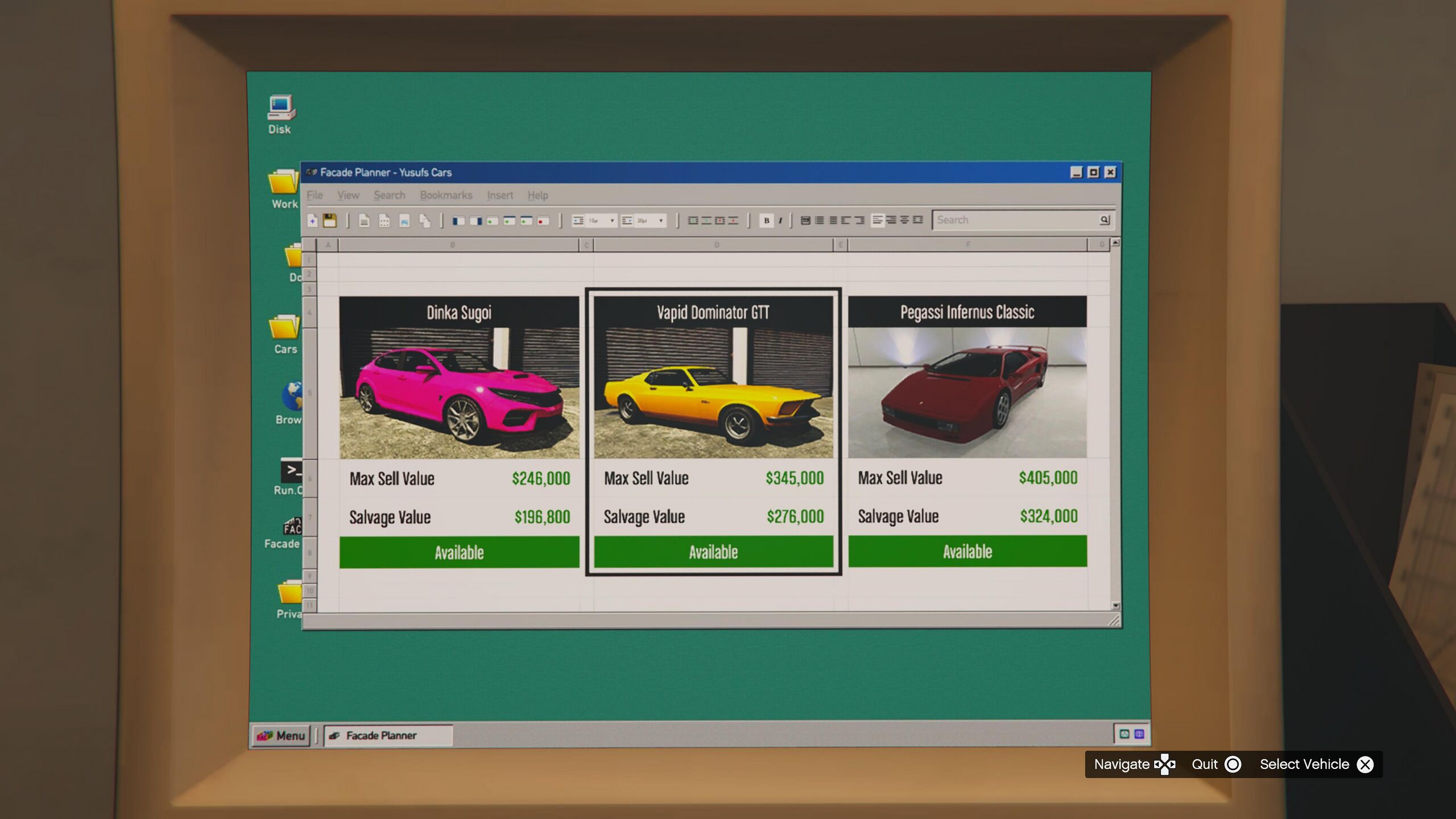Toggle align left text button
1456x819 pixels.
[x=878, y=220]
